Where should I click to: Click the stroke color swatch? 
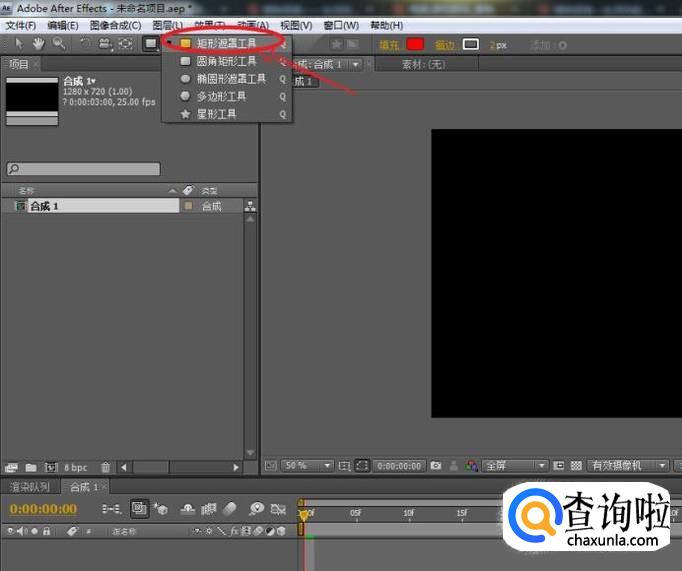(x=471, y=44)
